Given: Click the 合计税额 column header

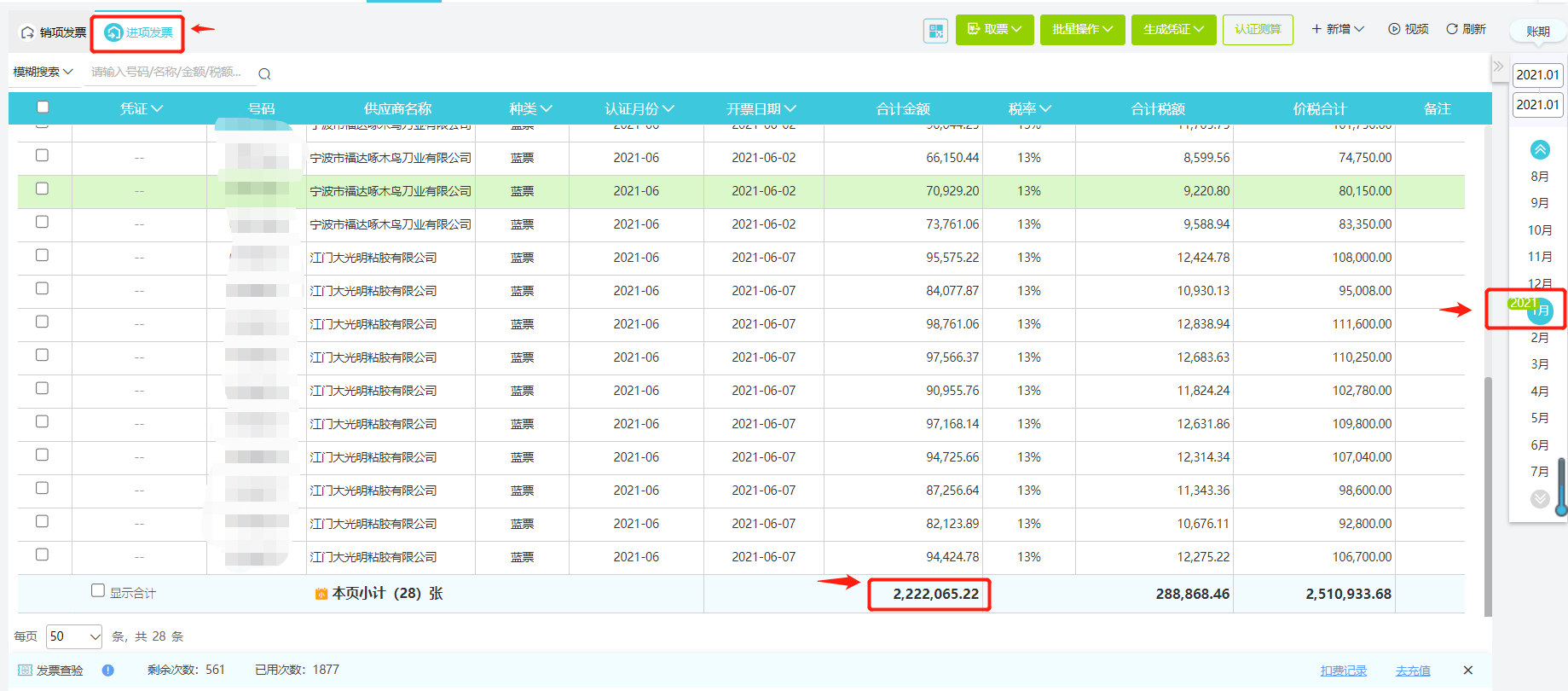Looking at the screenshot, I should pos(1157,109).
